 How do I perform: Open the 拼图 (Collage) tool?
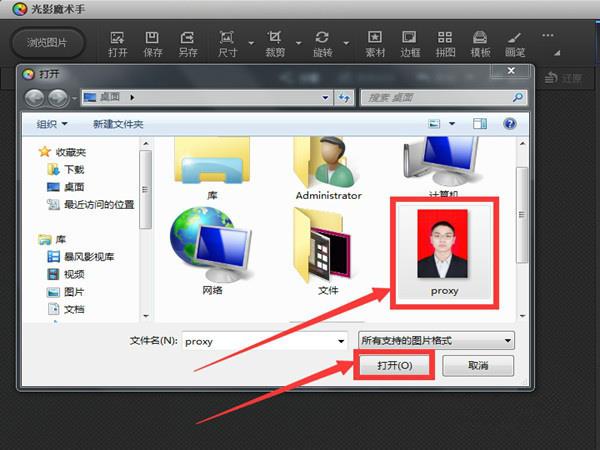click(445, 43)
